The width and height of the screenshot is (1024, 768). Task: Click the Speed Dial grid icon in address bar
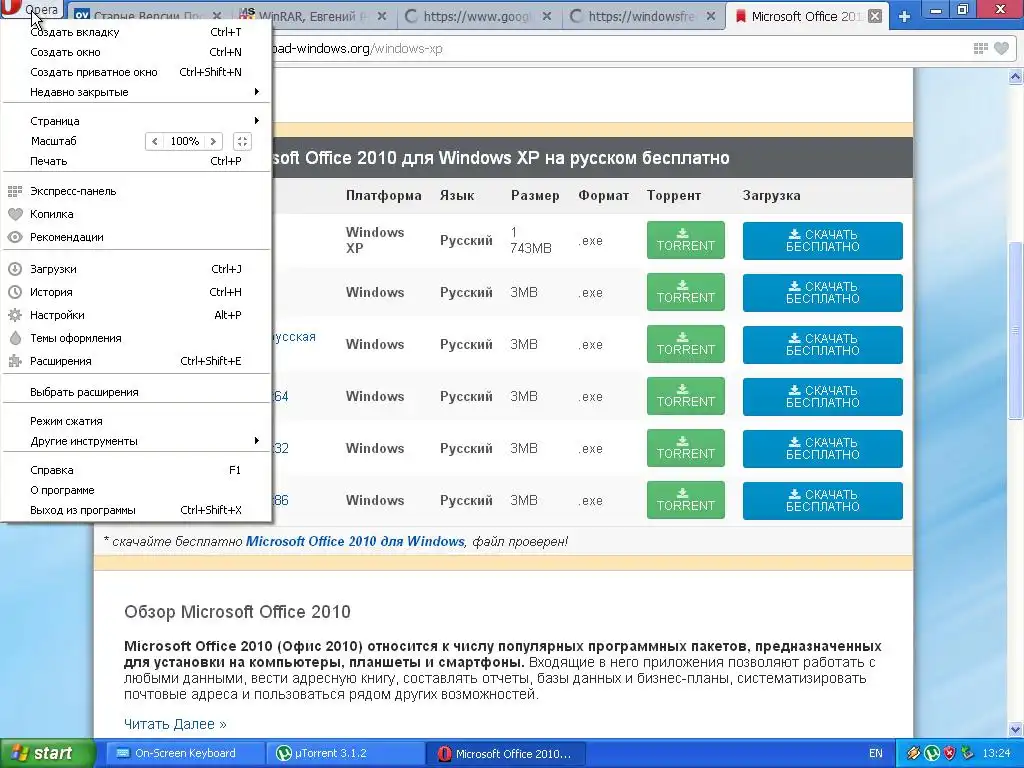point(980,48)
